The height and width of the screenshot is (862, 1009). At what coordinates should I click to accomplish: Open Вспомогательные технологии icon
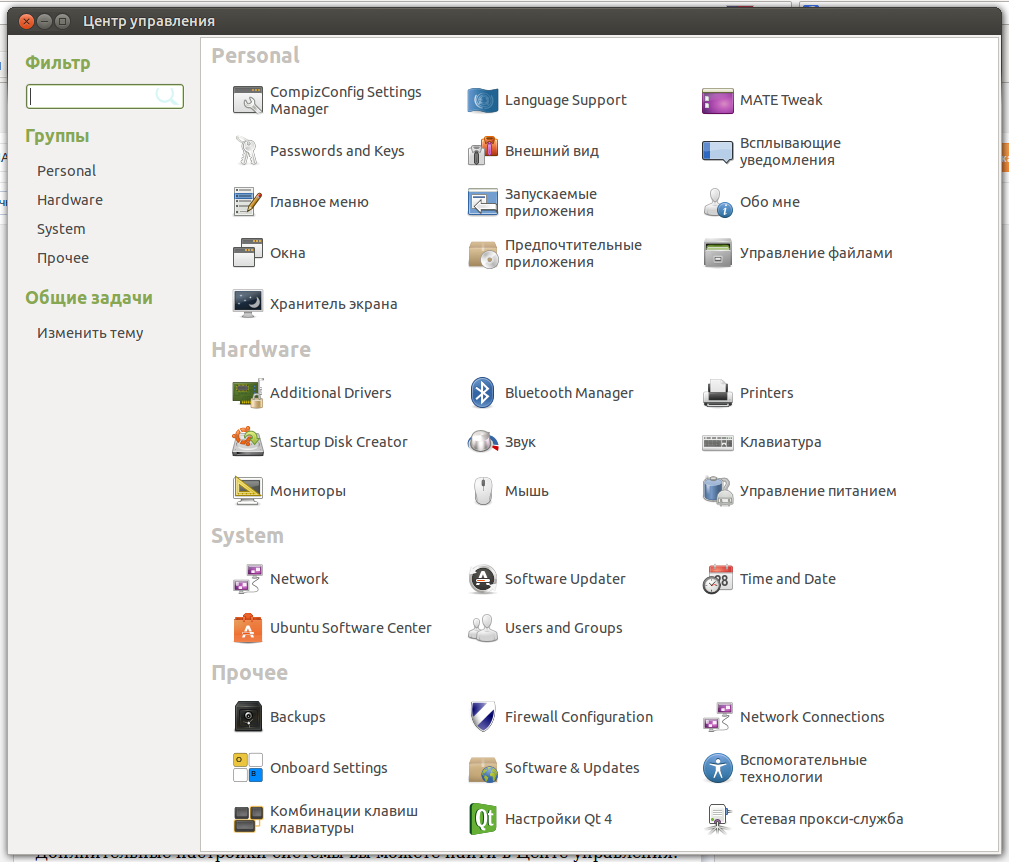[x=717, y=767]
